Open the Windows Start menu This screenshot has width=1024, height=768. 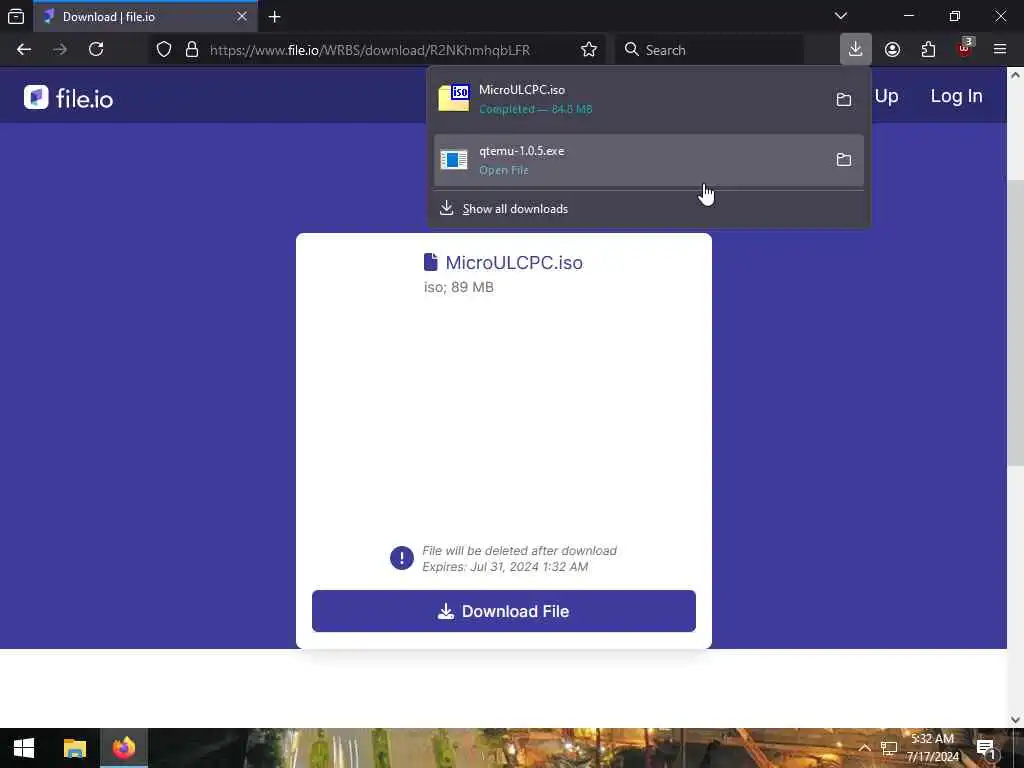click(x=24, y=748)
